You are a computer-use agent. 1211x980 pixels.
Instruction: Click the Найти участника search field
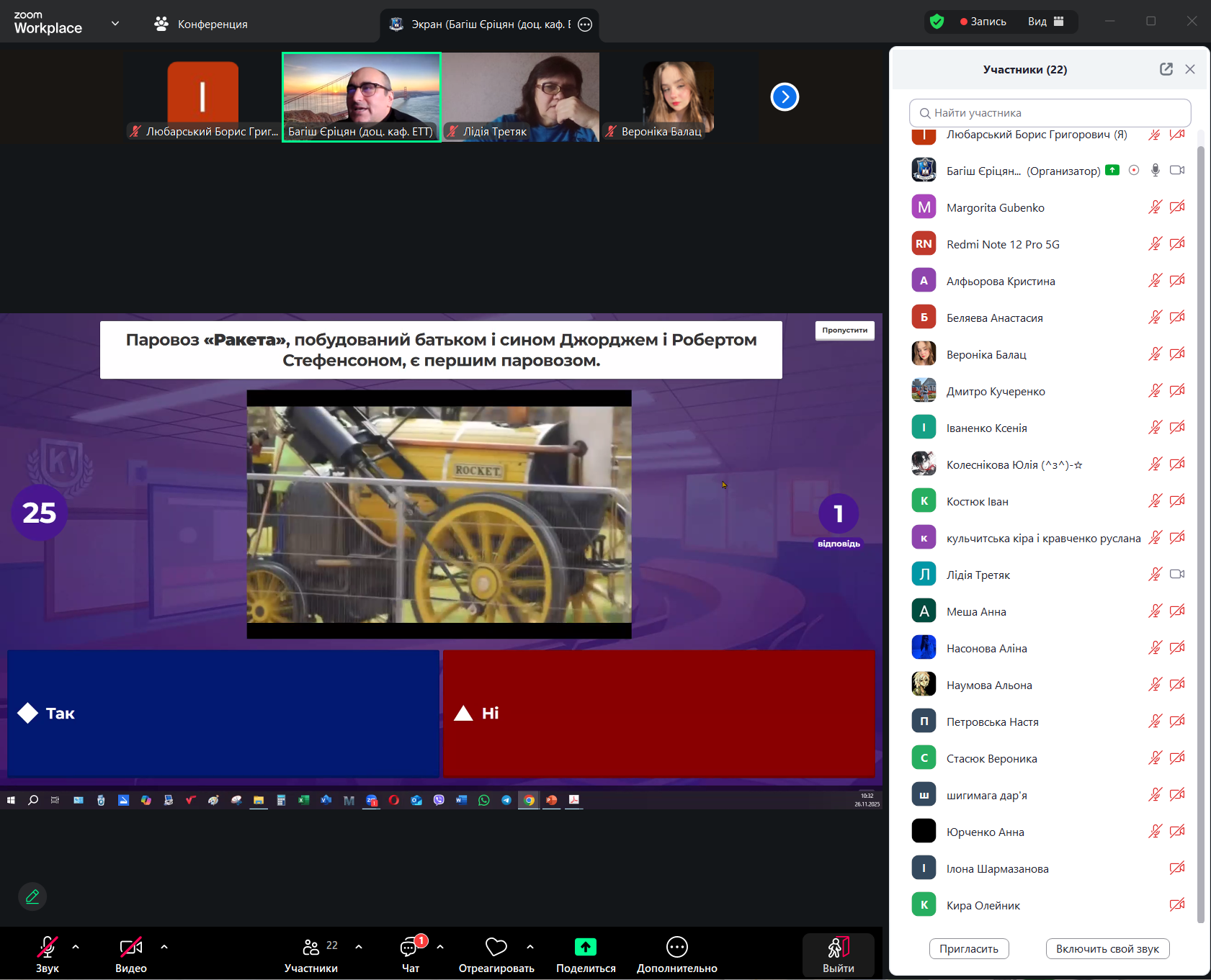(x=1050, y=113)
